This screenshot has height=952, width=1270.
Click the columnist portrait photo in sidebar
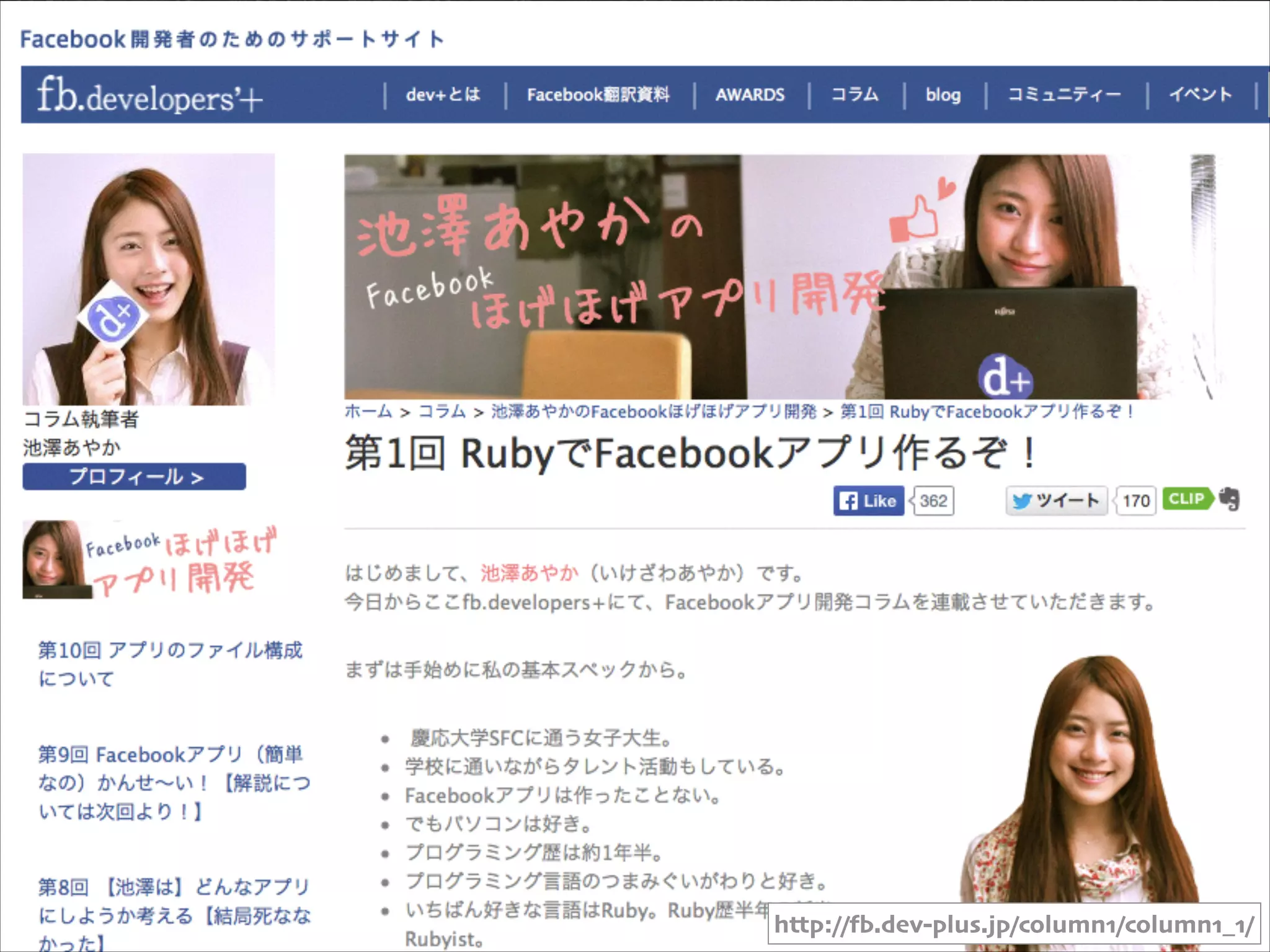[x=149, y=280]
